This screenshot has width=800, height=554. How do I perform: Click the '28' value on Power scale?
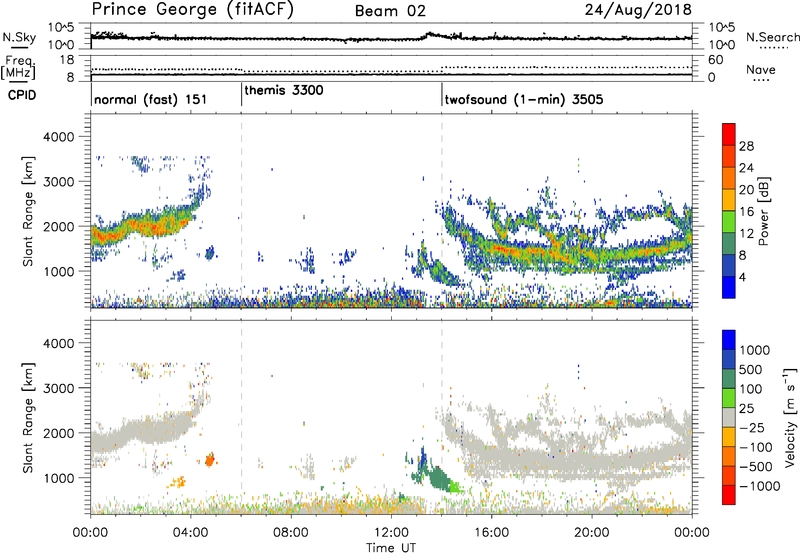746,146
